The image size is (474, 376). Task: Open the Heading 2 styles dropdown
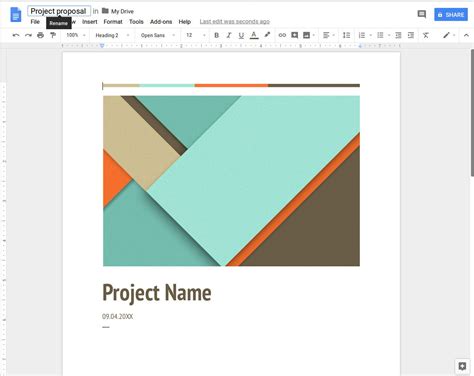pyautogui.click(x=112, y=35)
